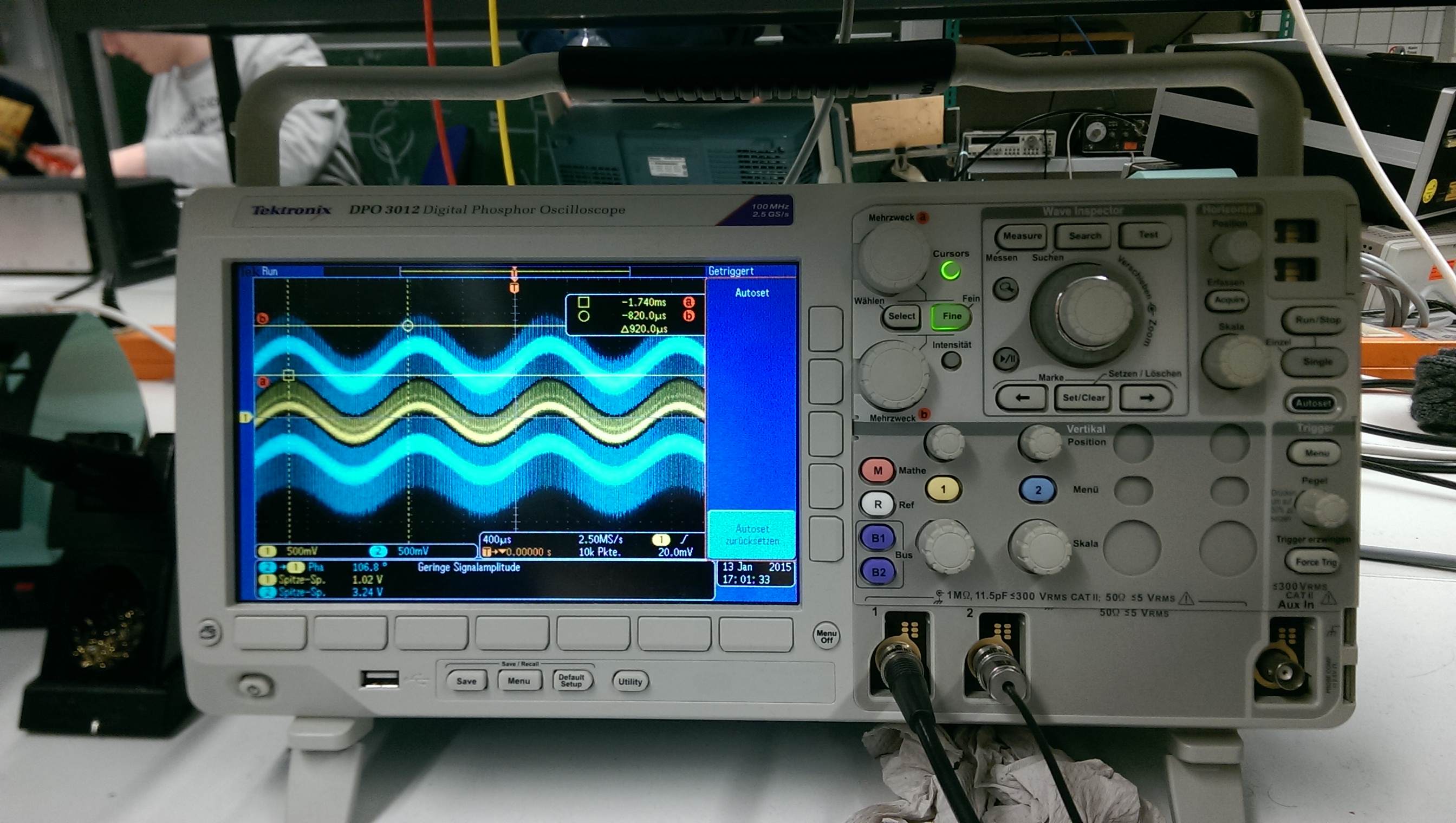Toggle the green Cursors button
Image resolution: width=1456 pixels, height=823 pixels.
950,271
